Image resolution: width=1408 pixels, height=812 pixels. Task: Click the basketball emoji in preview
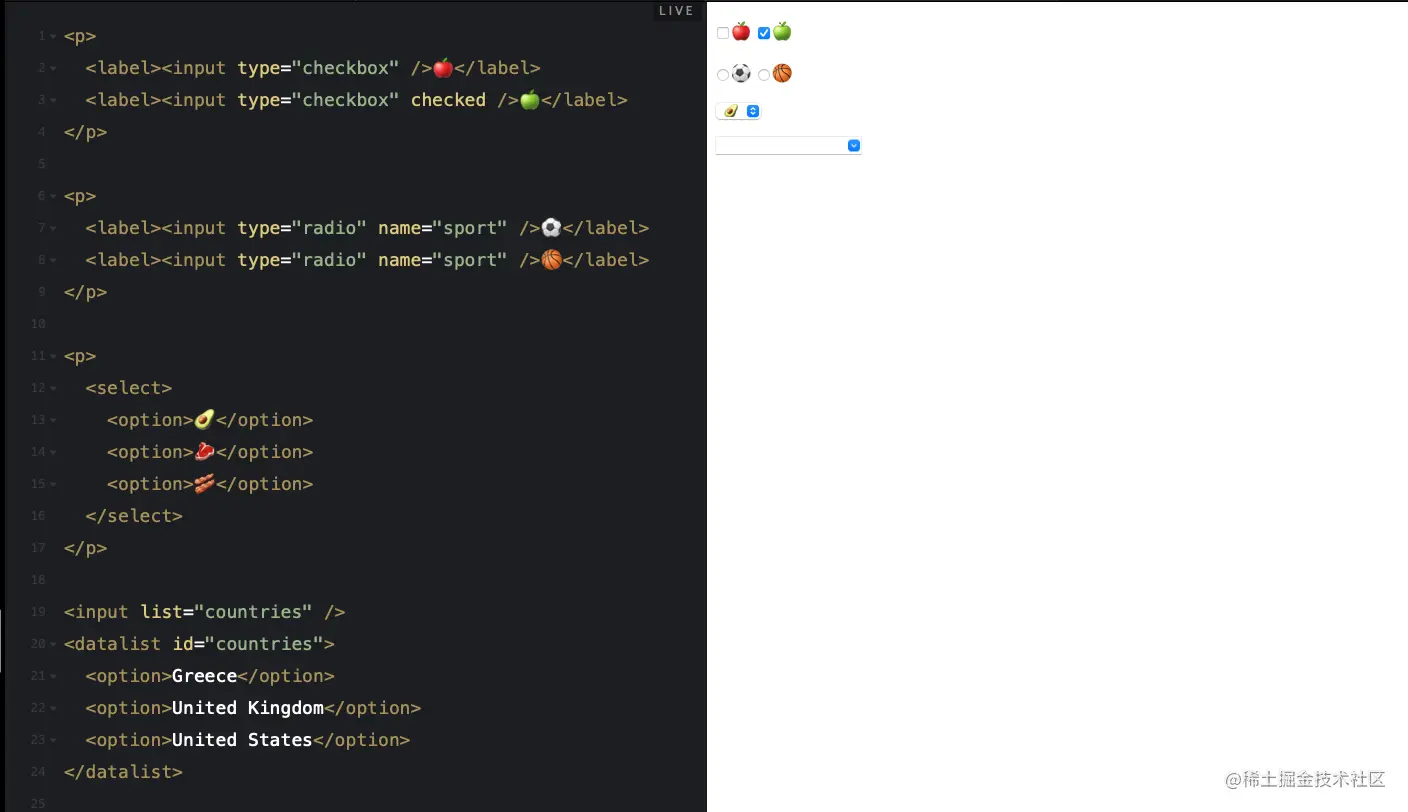click(x=782, y=74)
